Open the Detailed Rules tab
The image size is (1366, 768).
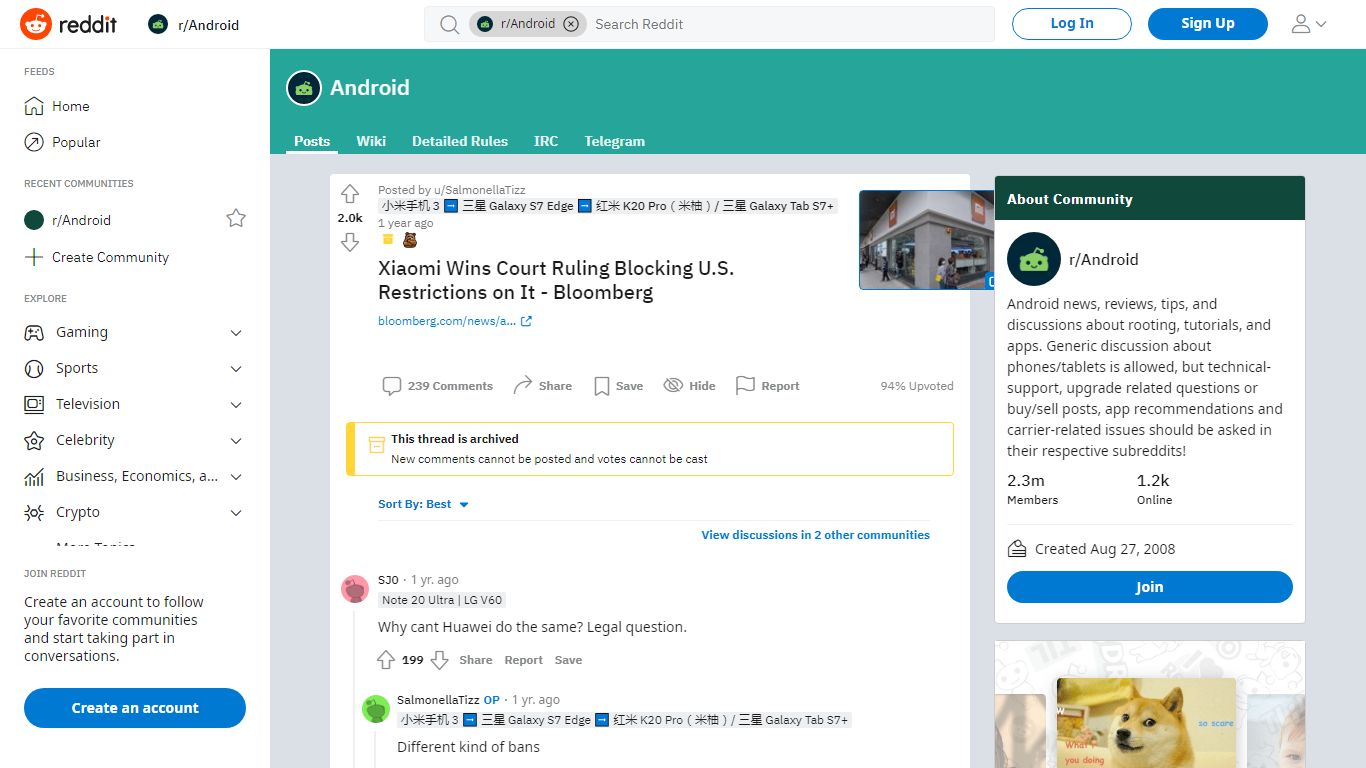pos(460,141)
